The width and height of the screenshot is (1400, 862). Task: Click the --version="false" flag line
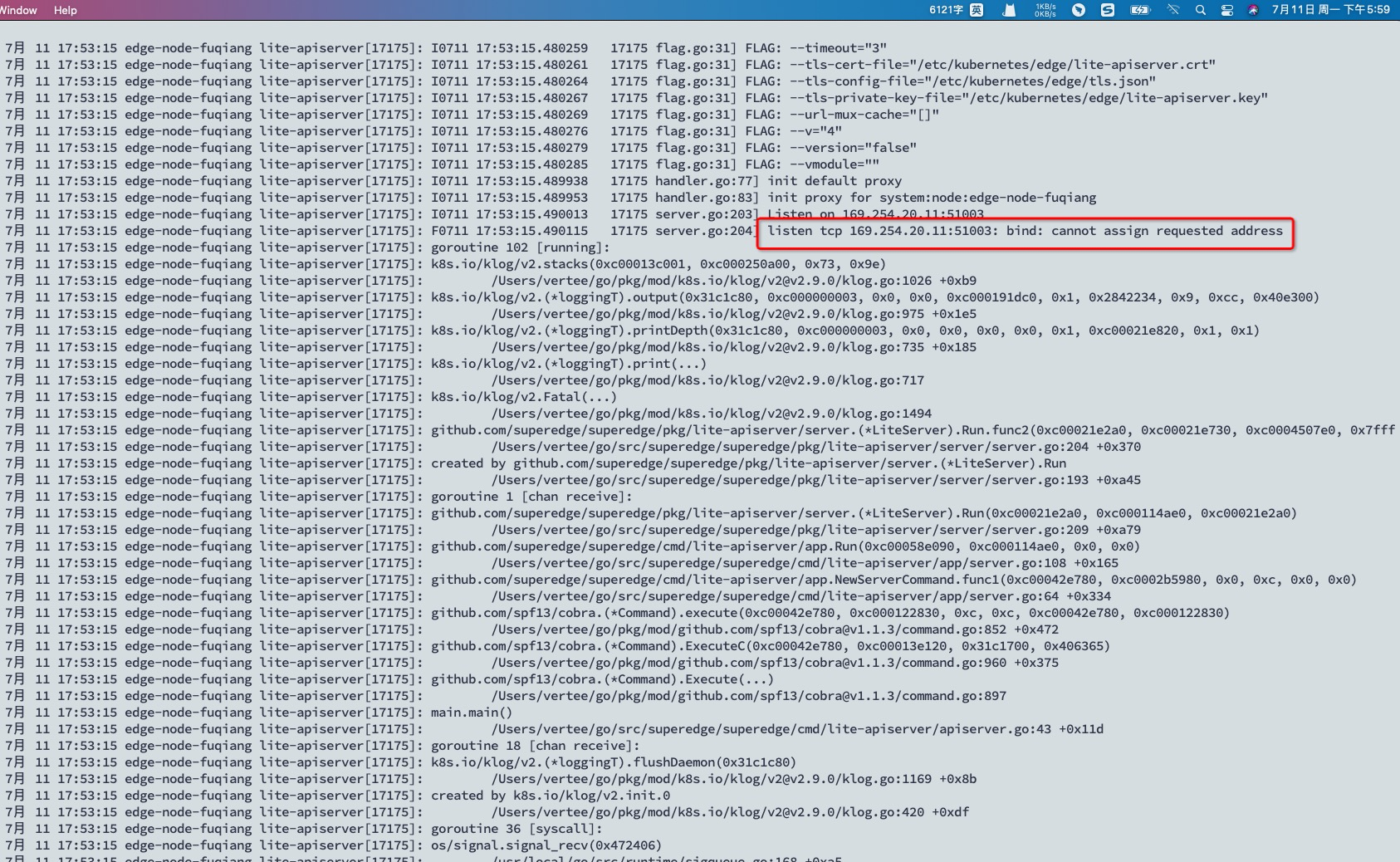(x=831, y=148)
